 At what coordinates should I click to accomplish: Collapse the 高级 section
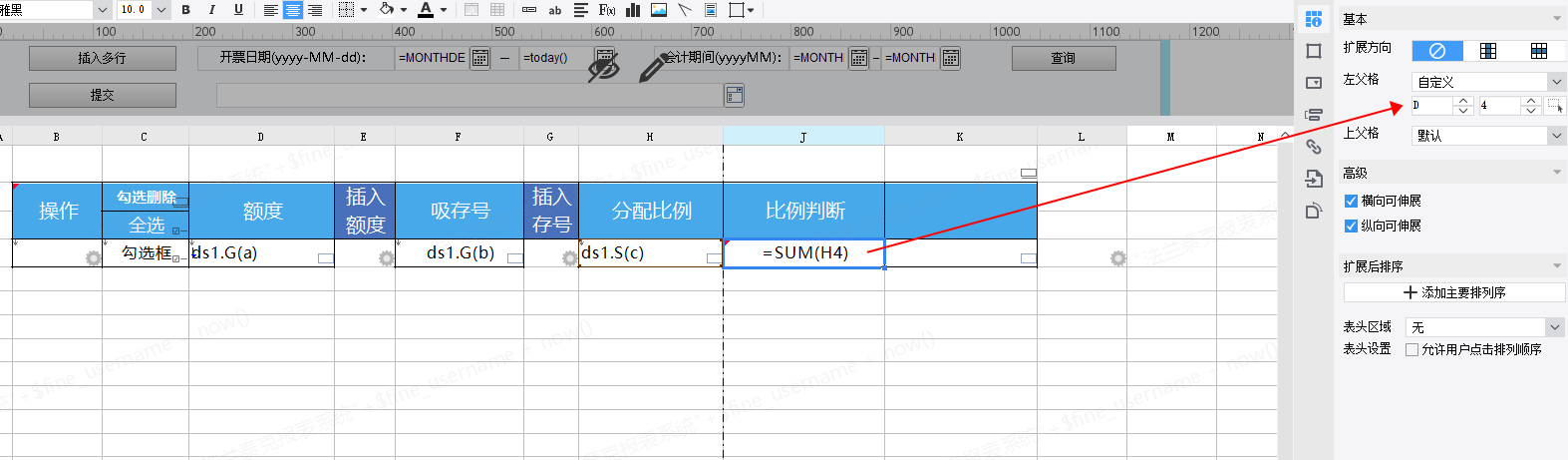(1557, 173)
